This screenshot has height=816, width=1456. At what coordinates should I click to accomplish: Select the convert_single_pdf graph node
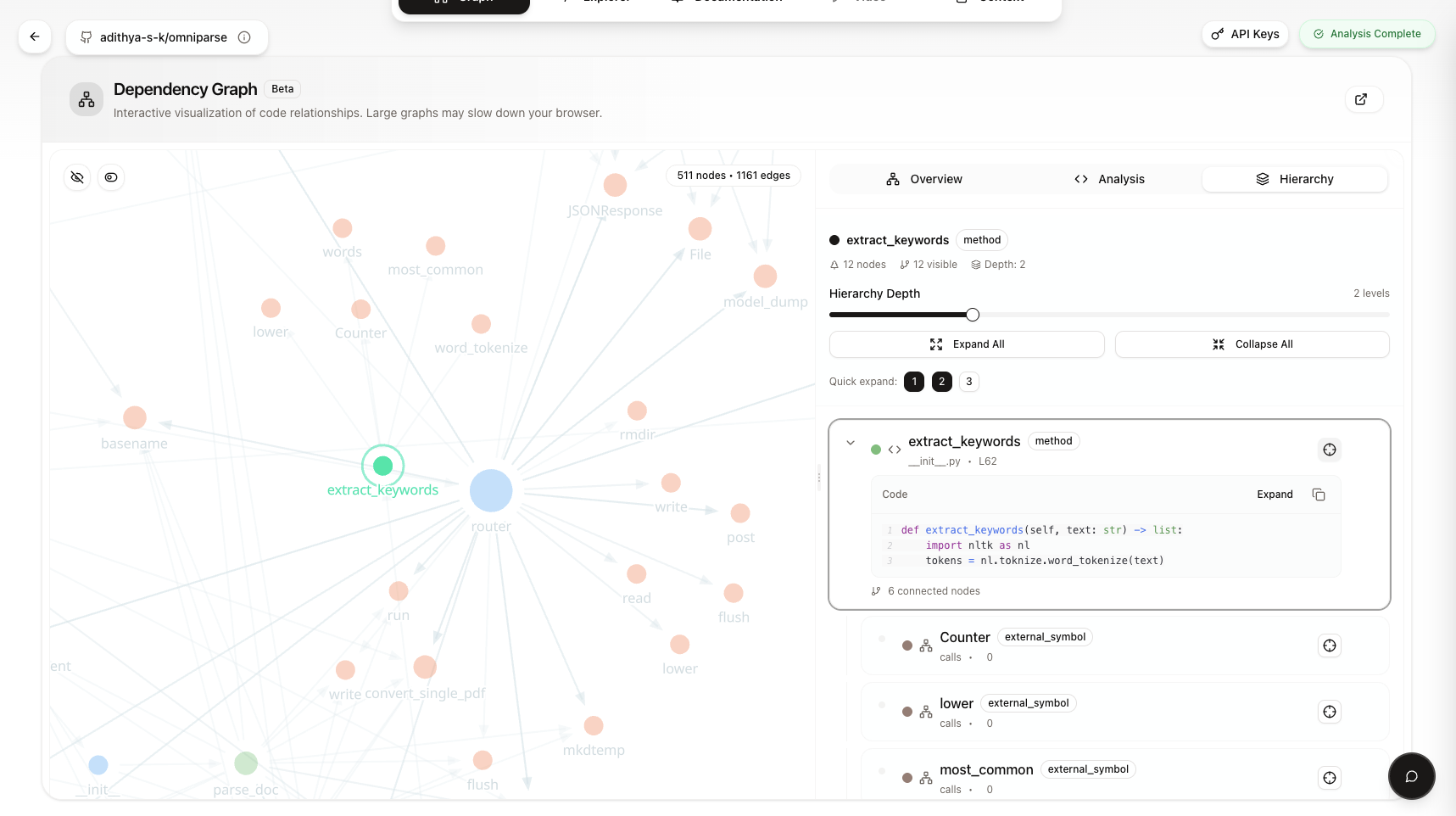[x=425, y=667]
